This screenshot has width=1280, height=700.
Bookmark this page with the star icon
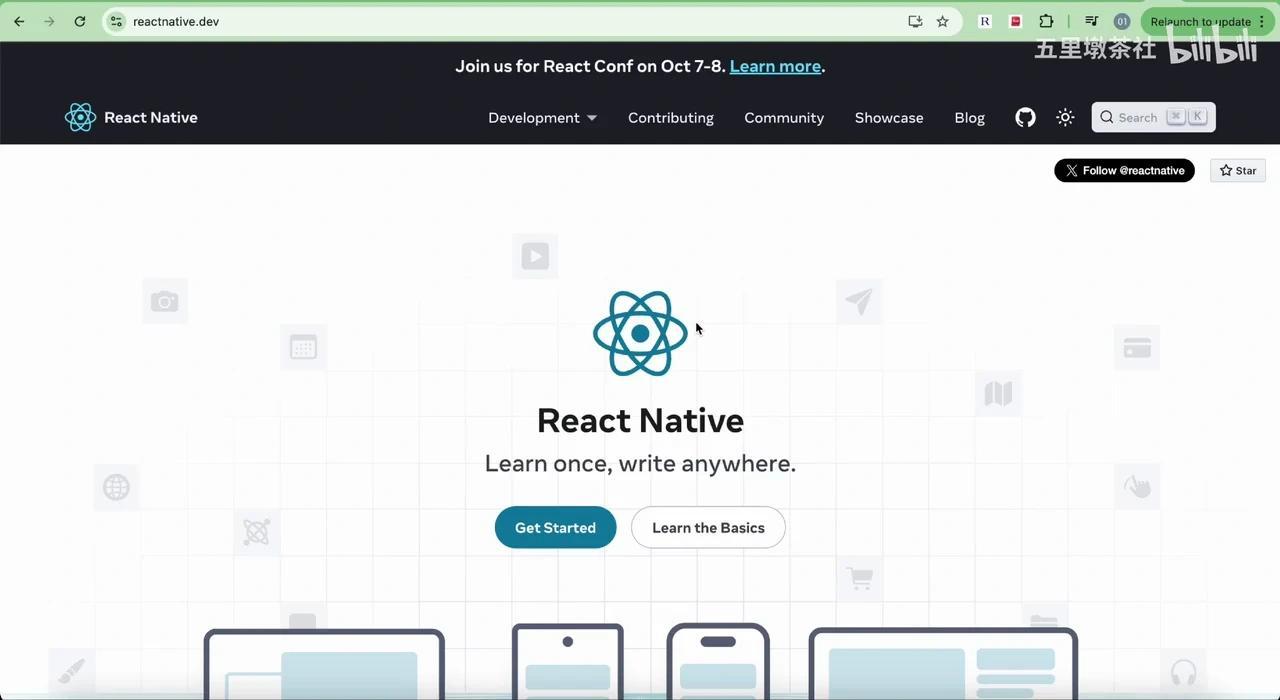coord(942,21)
